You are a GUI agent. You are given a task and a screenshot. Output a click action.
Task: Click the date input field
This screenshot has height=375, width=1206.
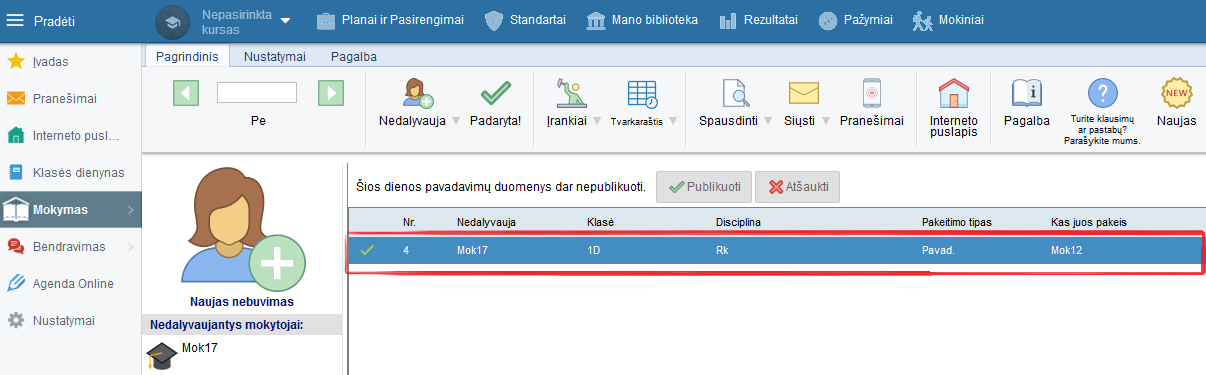pos(257,93)
